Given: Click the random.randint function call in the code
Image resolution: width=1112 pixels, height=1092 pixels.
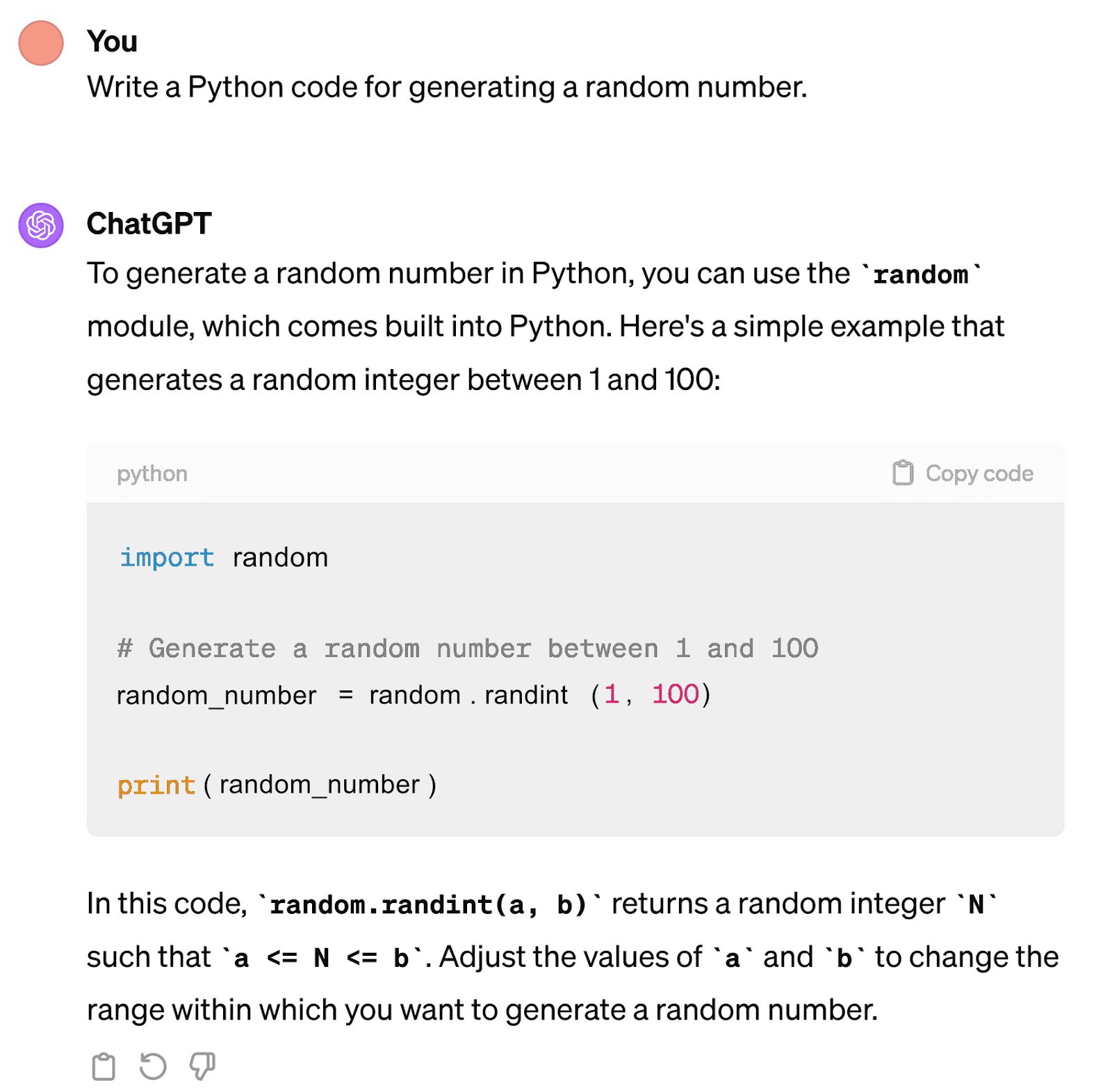Looking at the screenshot, I should pyautogui.click(x=467, y=694).
